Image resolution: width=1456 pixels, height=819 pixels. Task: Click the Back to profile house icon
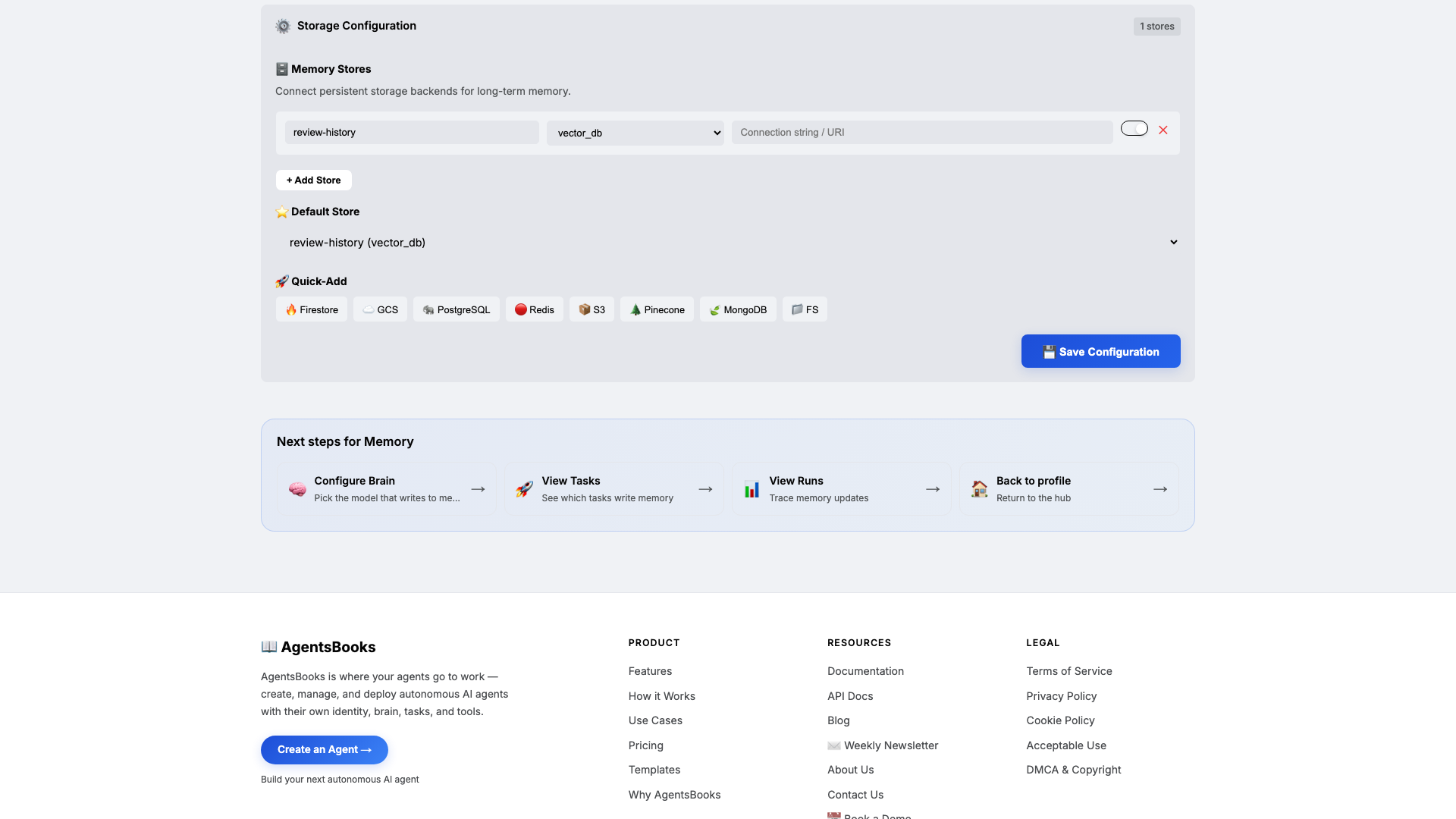[x=980, y=489]
